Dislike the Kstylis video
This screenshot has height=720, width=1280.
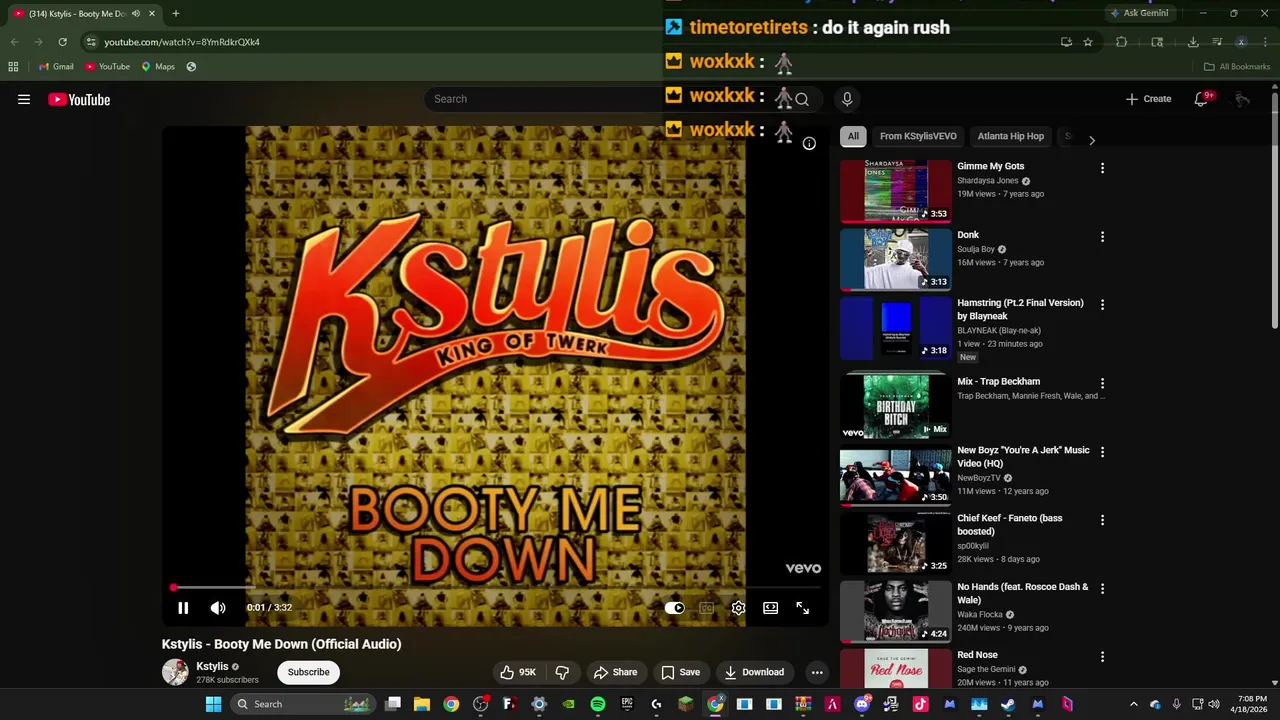coord(562,672)
